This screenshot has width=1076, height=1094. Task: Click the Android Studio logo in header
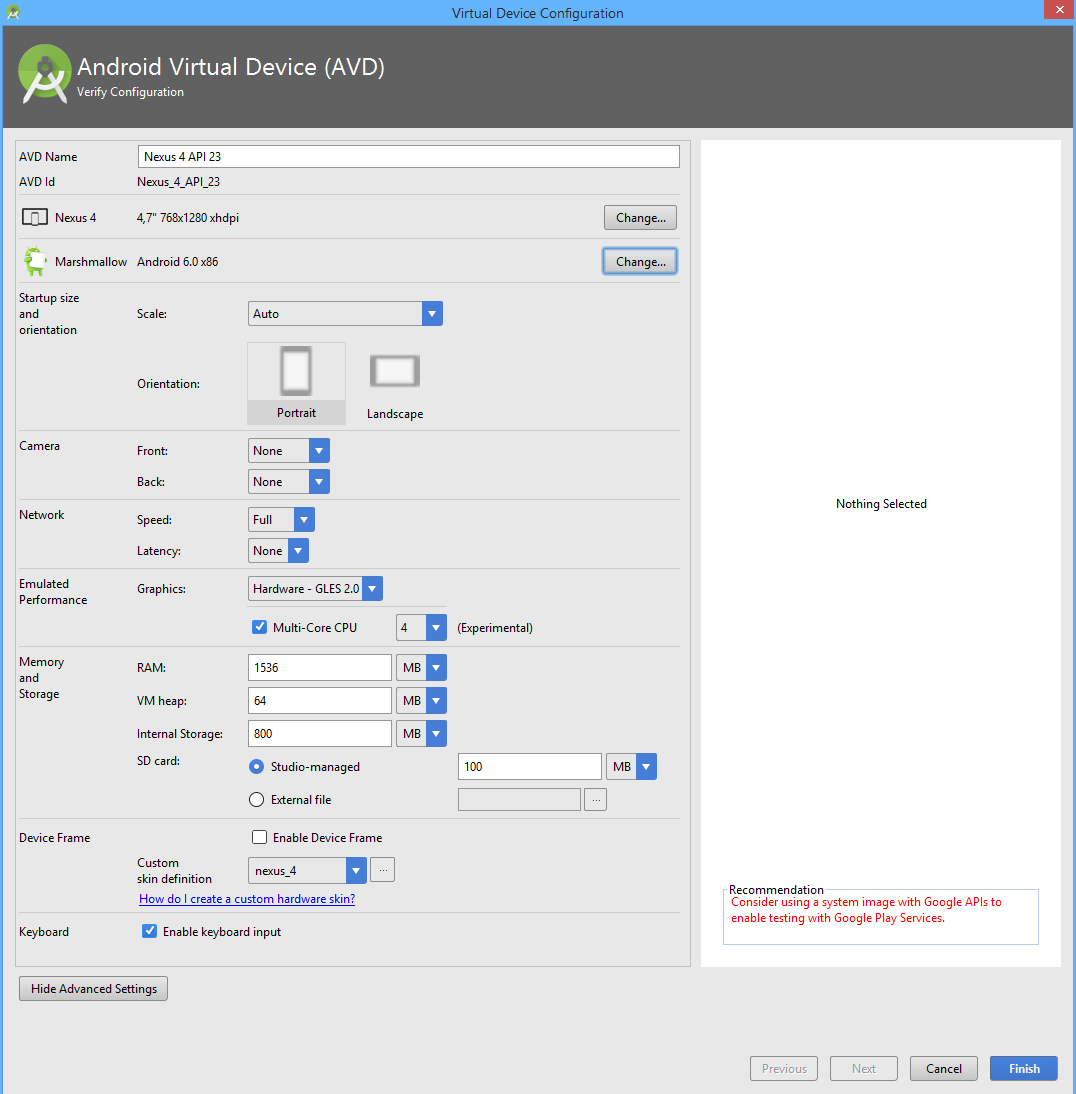click(44, 74)
